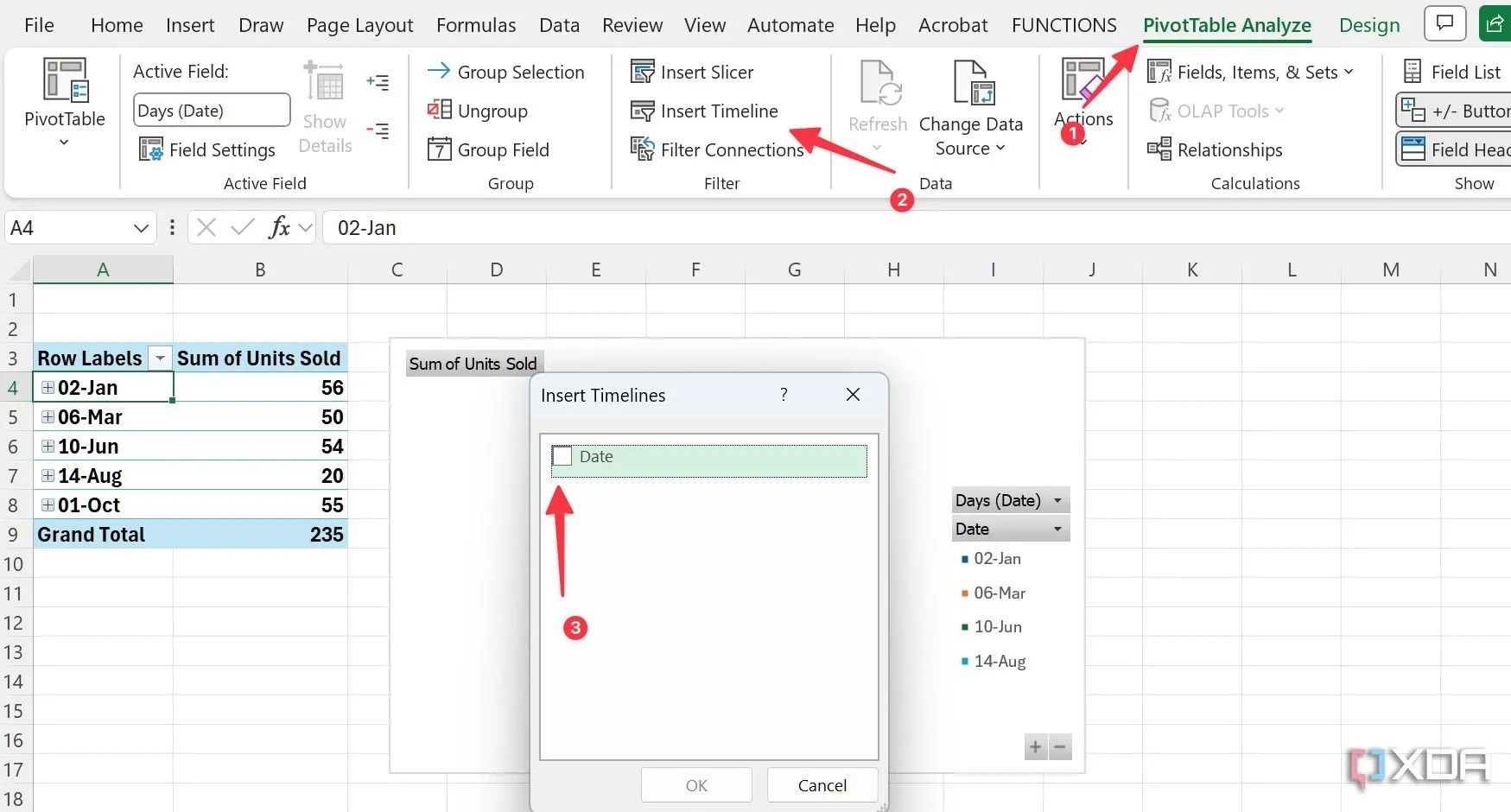Switch to the Formulas ribbon tab
Viewport: 1511px width, 812px height.
point(476,25)
